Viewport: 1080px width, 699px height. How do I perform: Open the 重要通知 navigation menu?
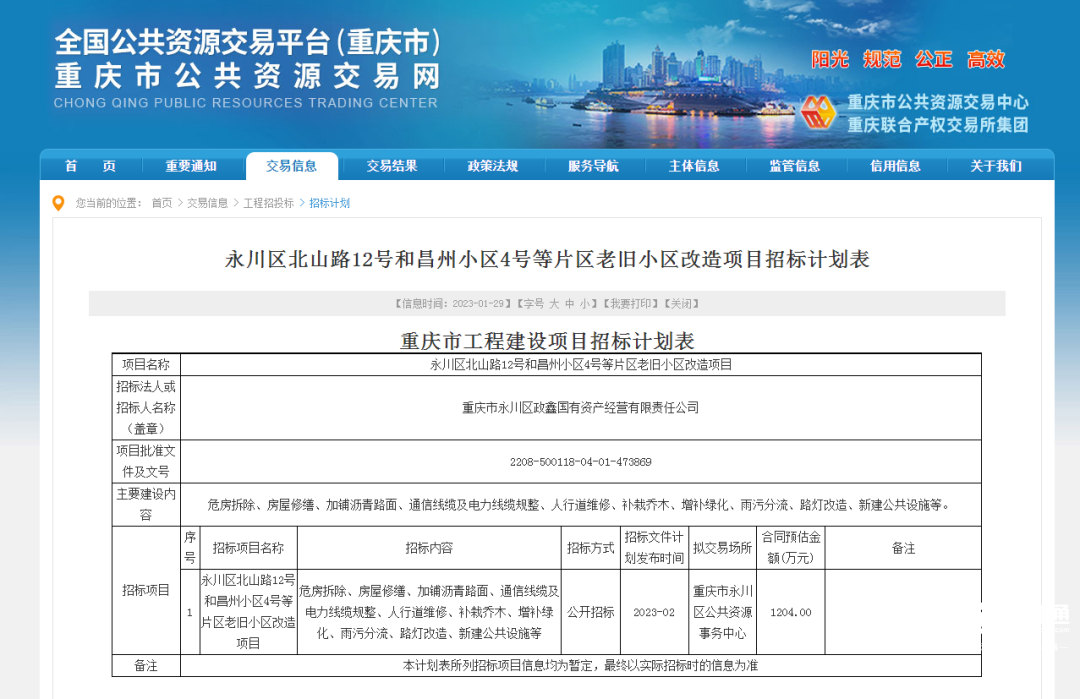click(191, 166)
